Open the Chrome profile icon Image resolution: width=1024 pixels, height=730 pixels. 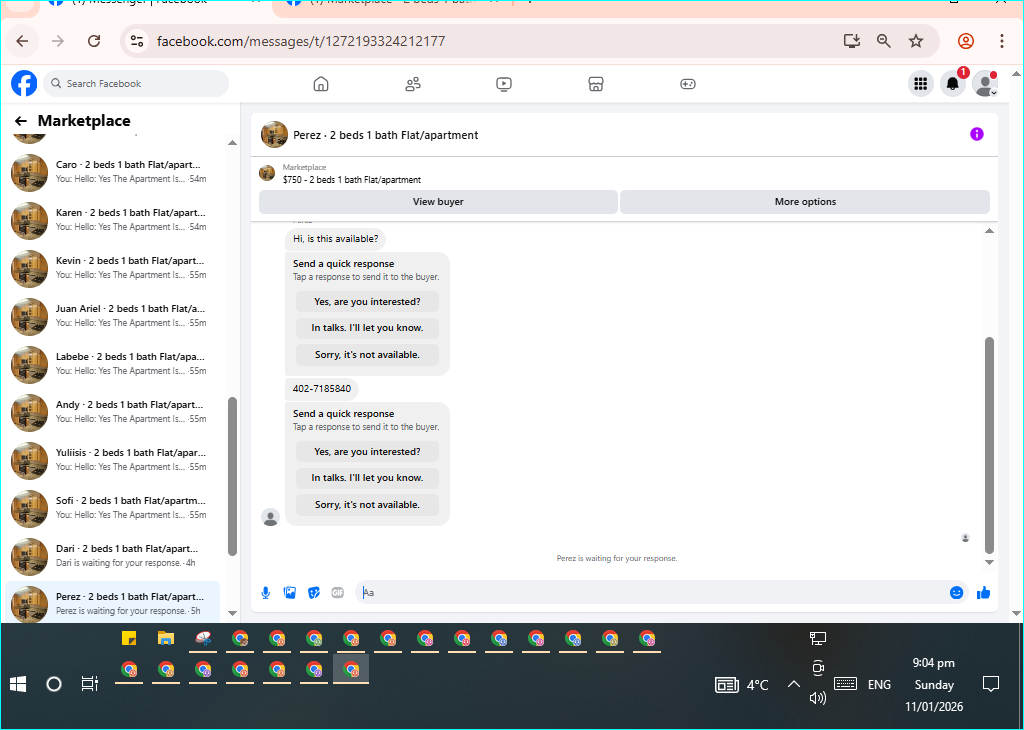[966, 41]
